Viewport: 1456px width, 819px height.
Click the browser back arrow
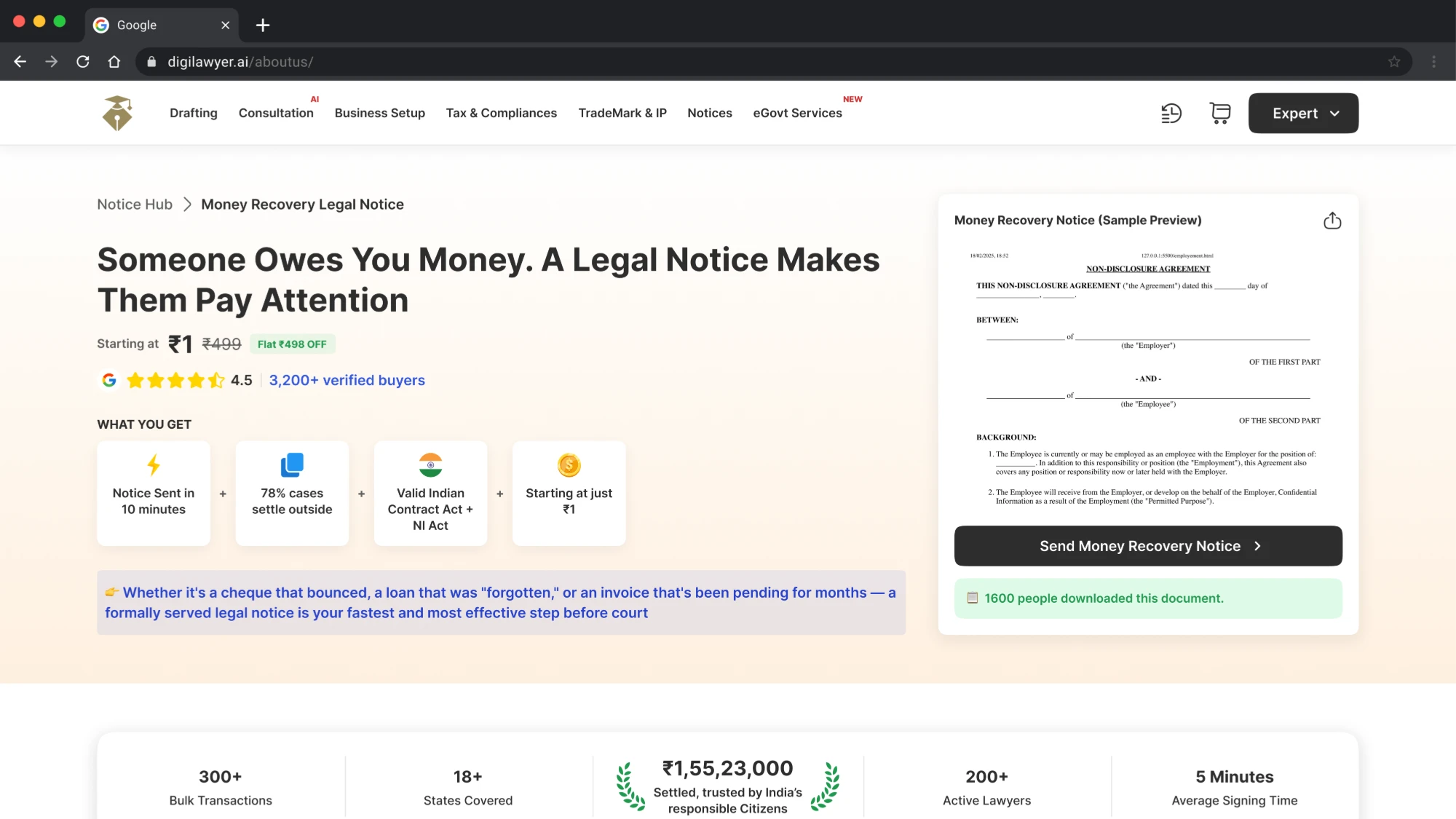point(20,62)
